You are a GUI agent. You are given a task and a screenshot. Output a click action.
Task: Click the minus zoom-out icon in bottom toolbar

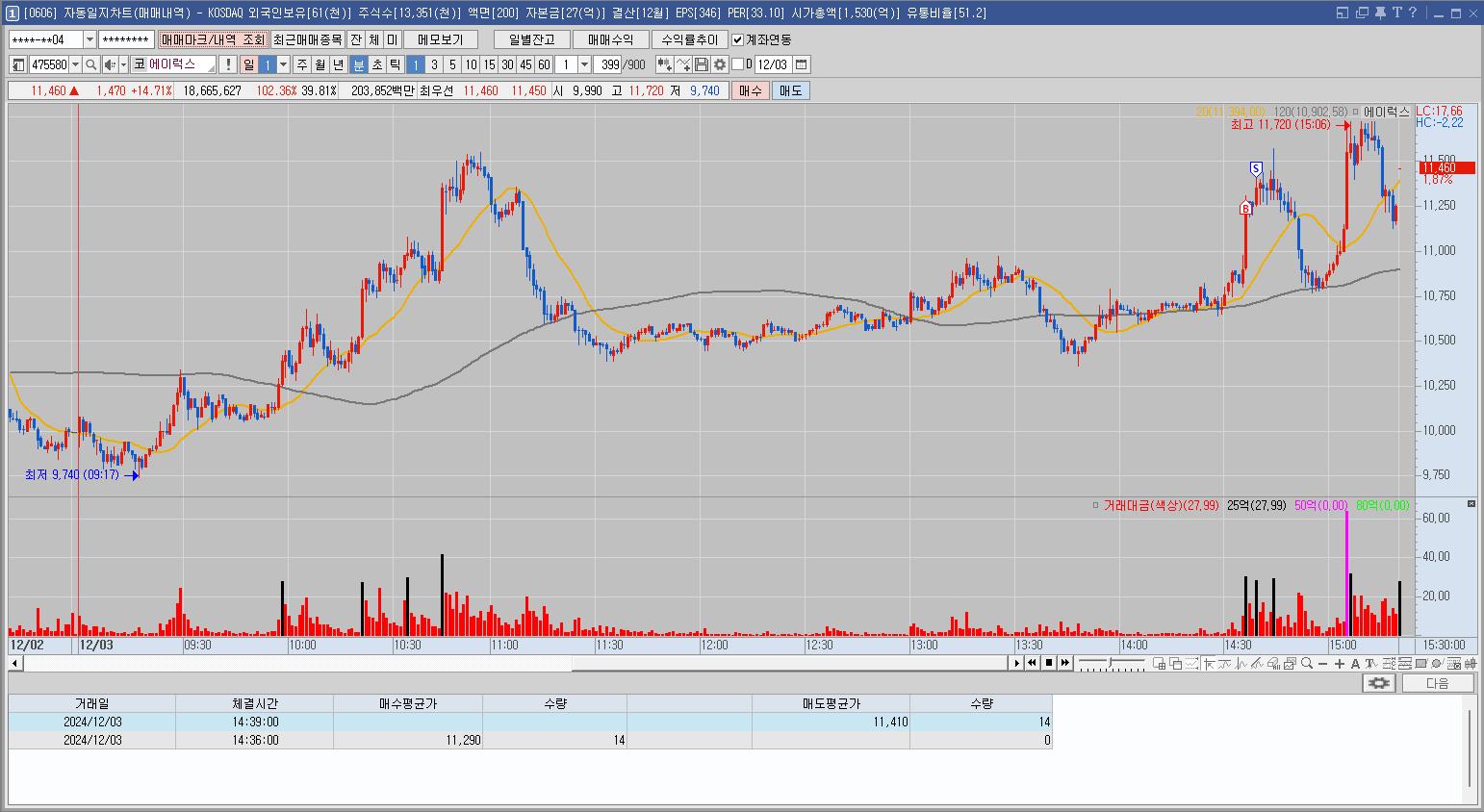click(1322, 664)
